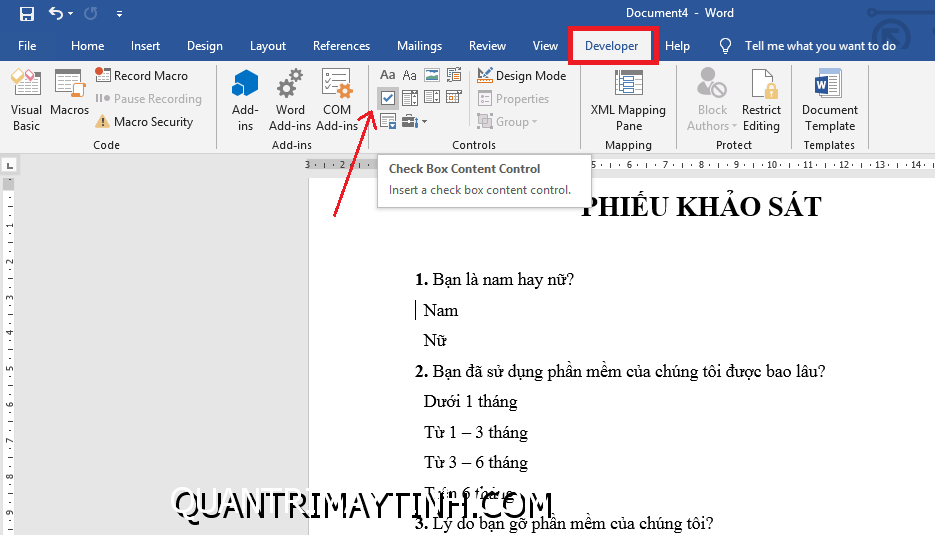Click the Redo button in Quick Access Toolbar
Image resolution: width=935 pixels, height=535 pixels.
coord(91,13)
